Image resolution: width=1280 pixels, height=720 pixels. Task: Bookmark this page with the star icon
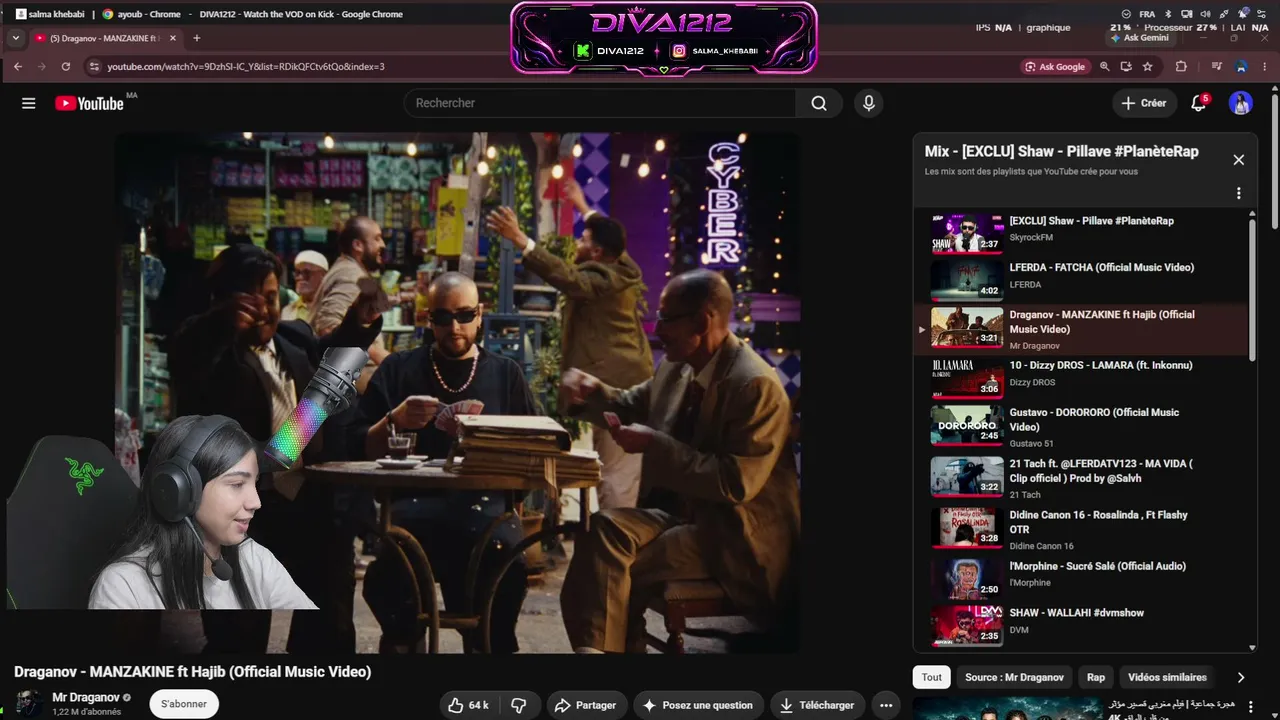click(1148, 66)
